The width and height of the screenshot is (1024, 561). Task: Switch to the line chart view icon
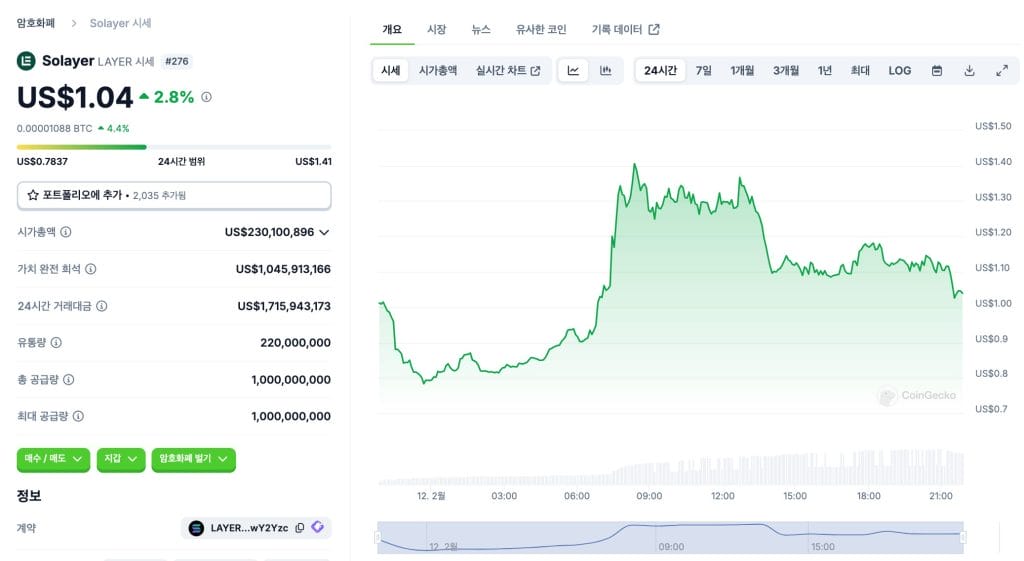pyautogui.click(x=573, y=71)
